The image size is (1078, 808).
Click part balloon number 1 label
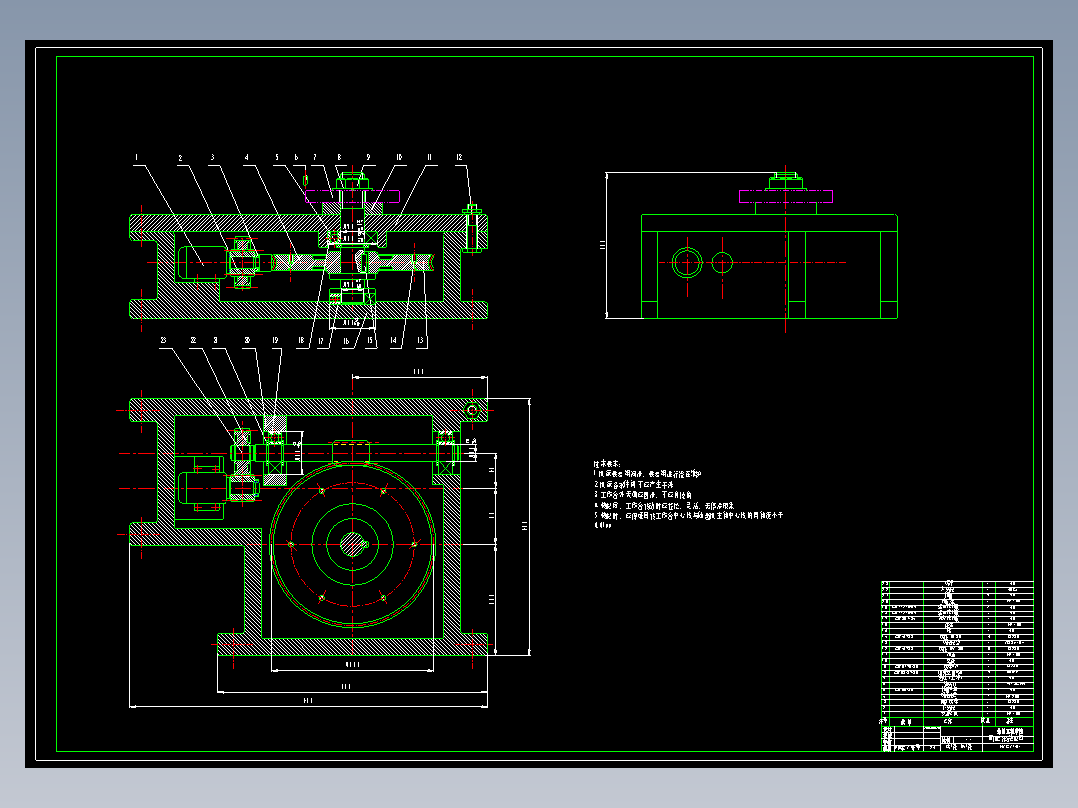[136, 157]
